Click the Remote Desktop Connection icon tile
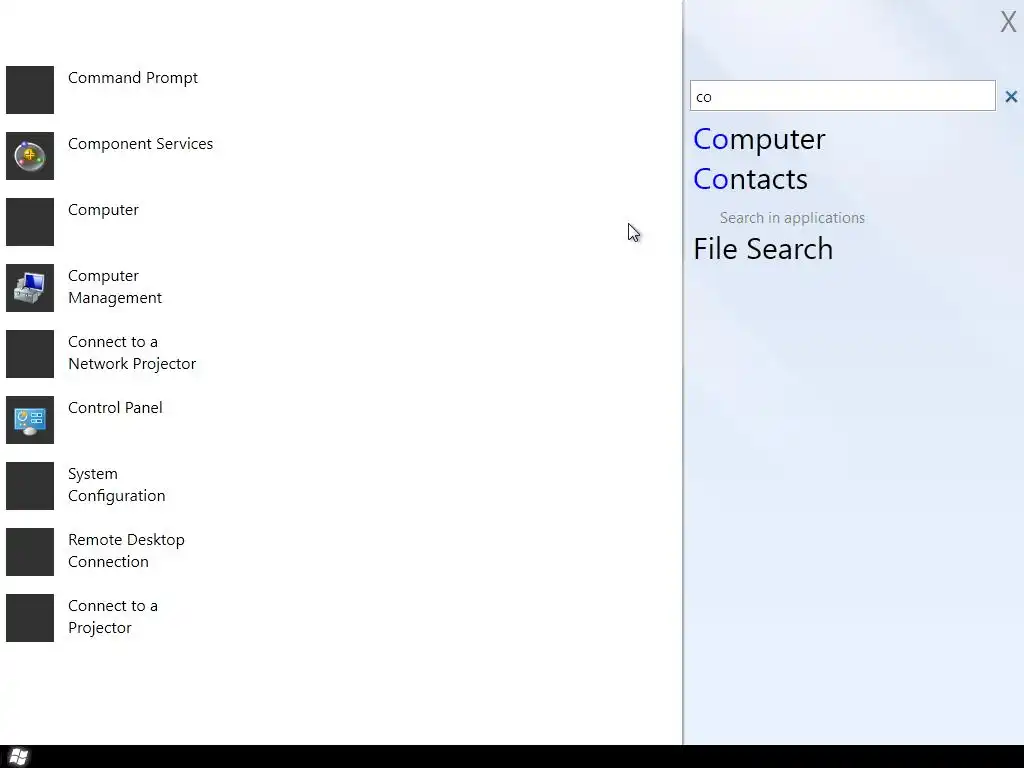The width and height of the screenshot is (1024, 768). click(30, 552)
